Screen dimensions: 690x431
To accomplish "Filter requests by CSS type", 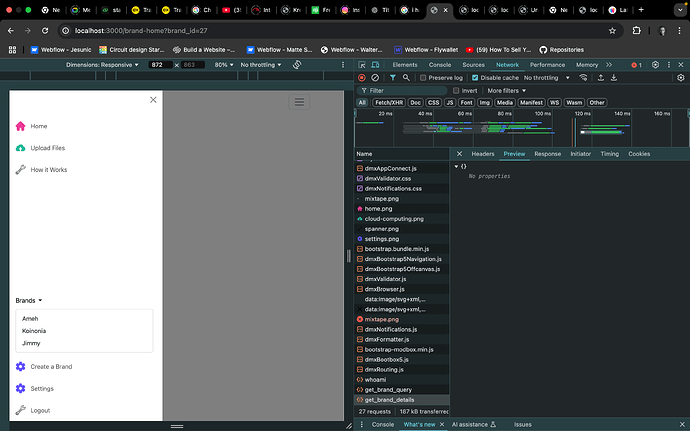I will point(433,103).
